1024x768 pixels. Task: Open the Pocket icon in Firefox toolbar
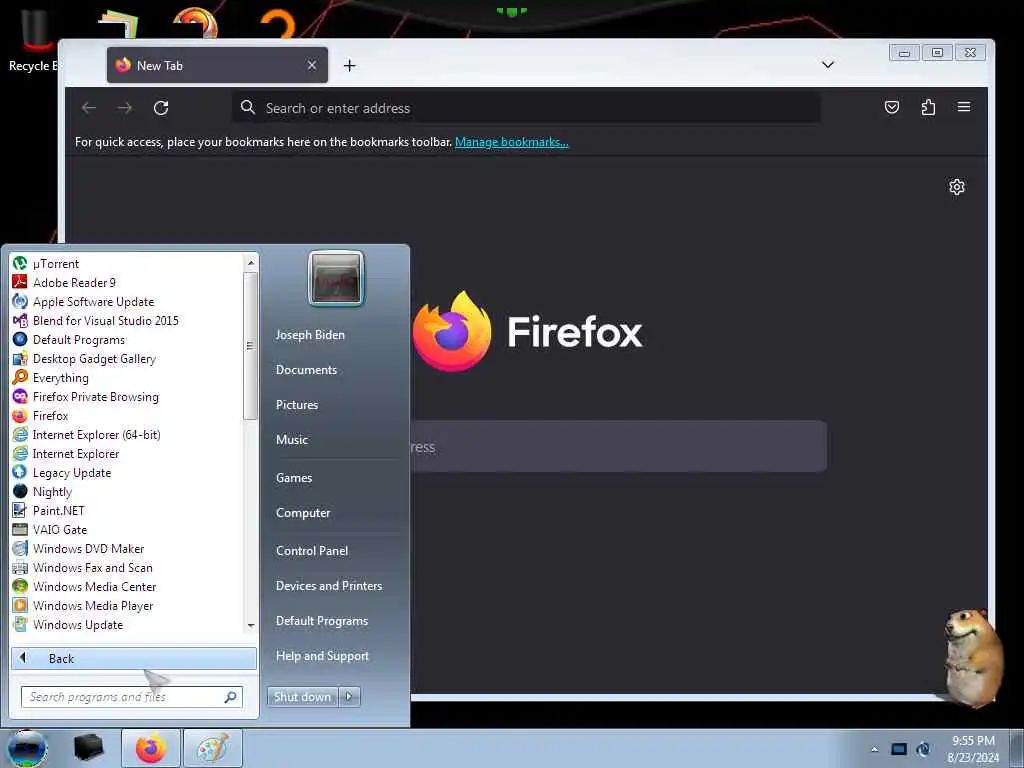(x=891, y=107)
